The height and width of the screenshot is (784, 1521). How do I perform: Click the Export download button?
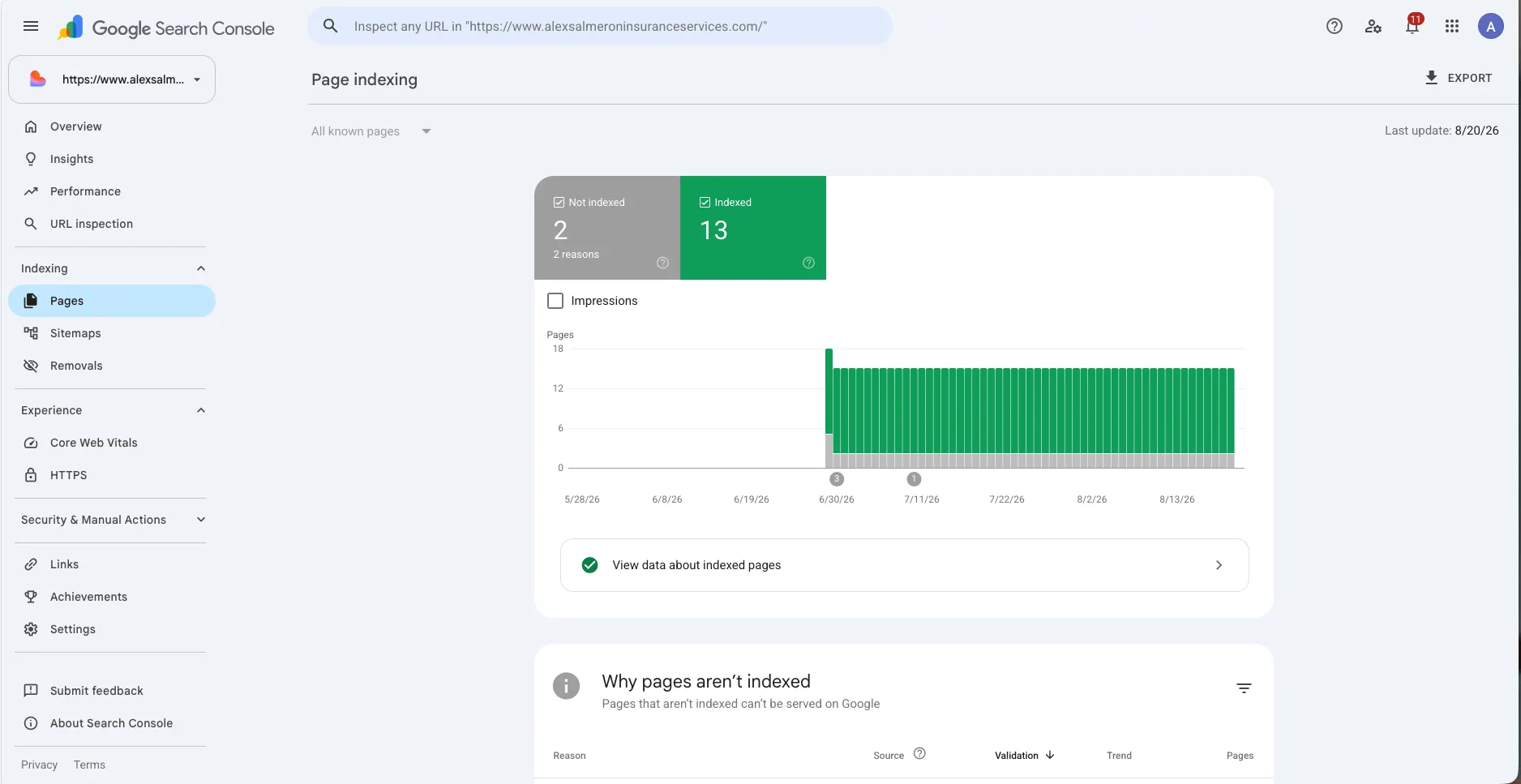(1458, 78)
